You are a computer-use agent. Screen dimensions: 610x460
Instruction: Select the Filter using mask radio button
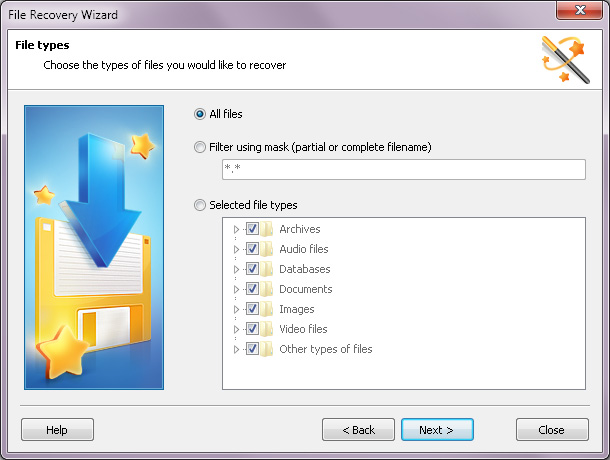[x=200, y=147]
